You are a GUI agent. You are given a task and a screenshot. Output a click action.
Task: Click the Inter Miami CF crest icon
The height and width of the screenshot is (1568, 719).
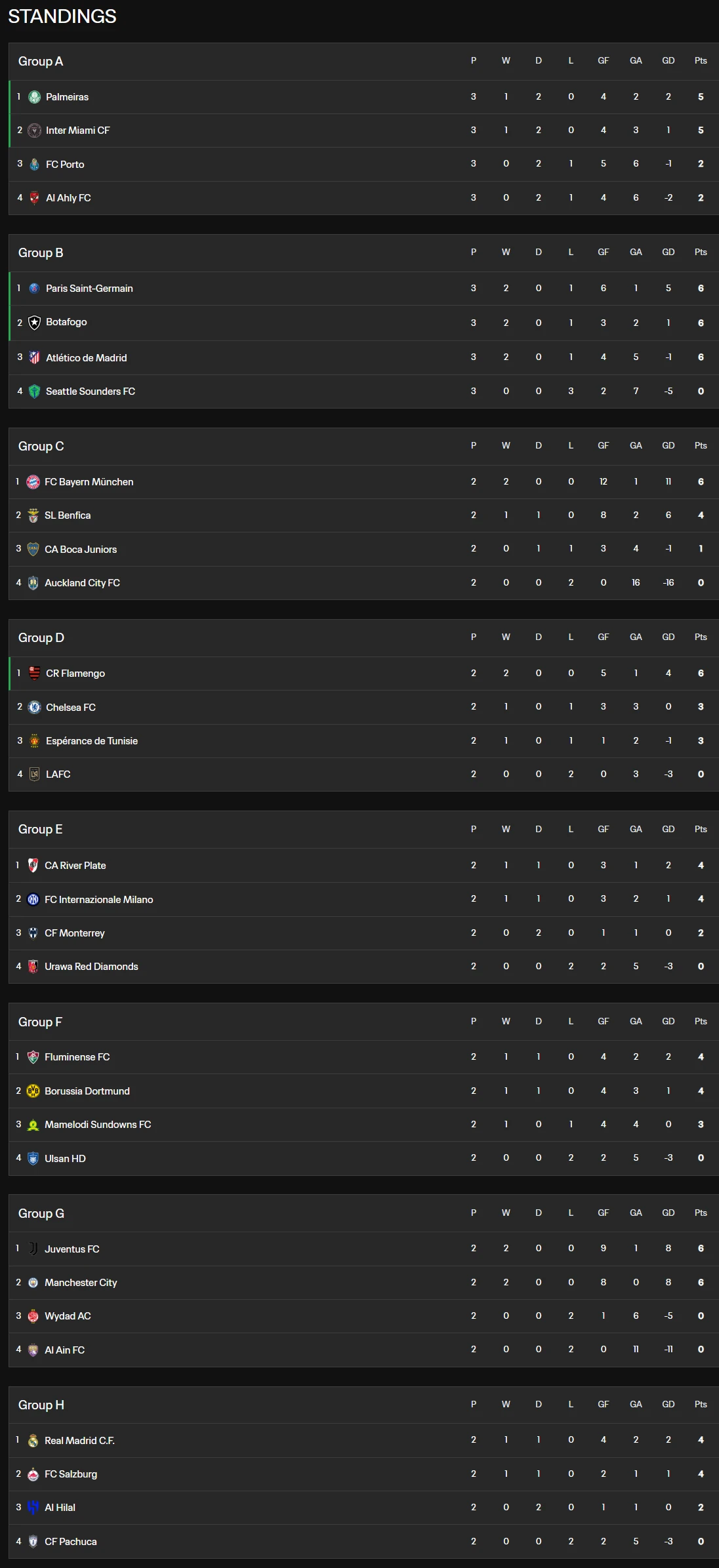34,131
